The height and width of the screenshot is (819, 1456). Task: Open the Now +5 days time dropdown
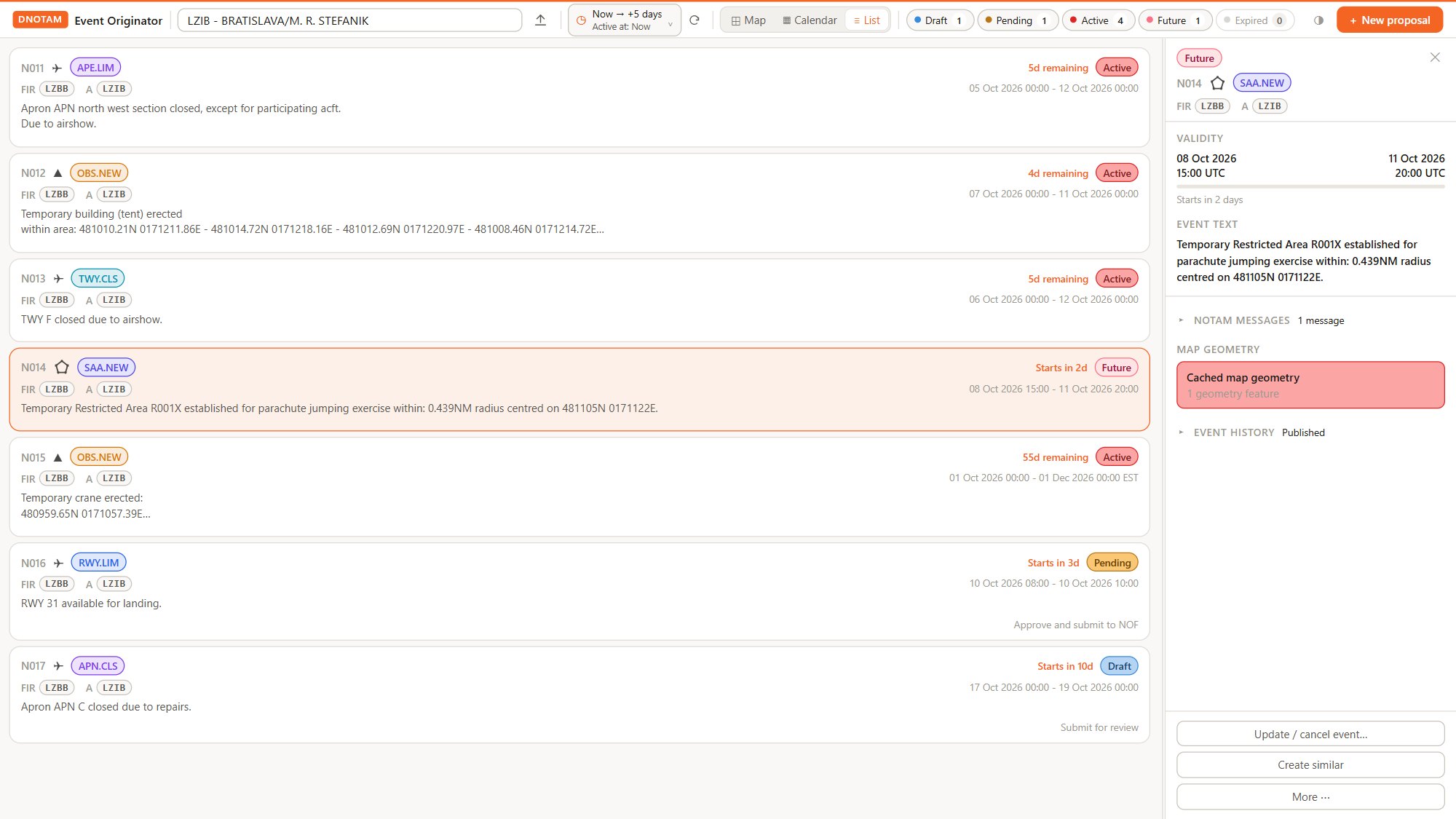tap(625, 20)
